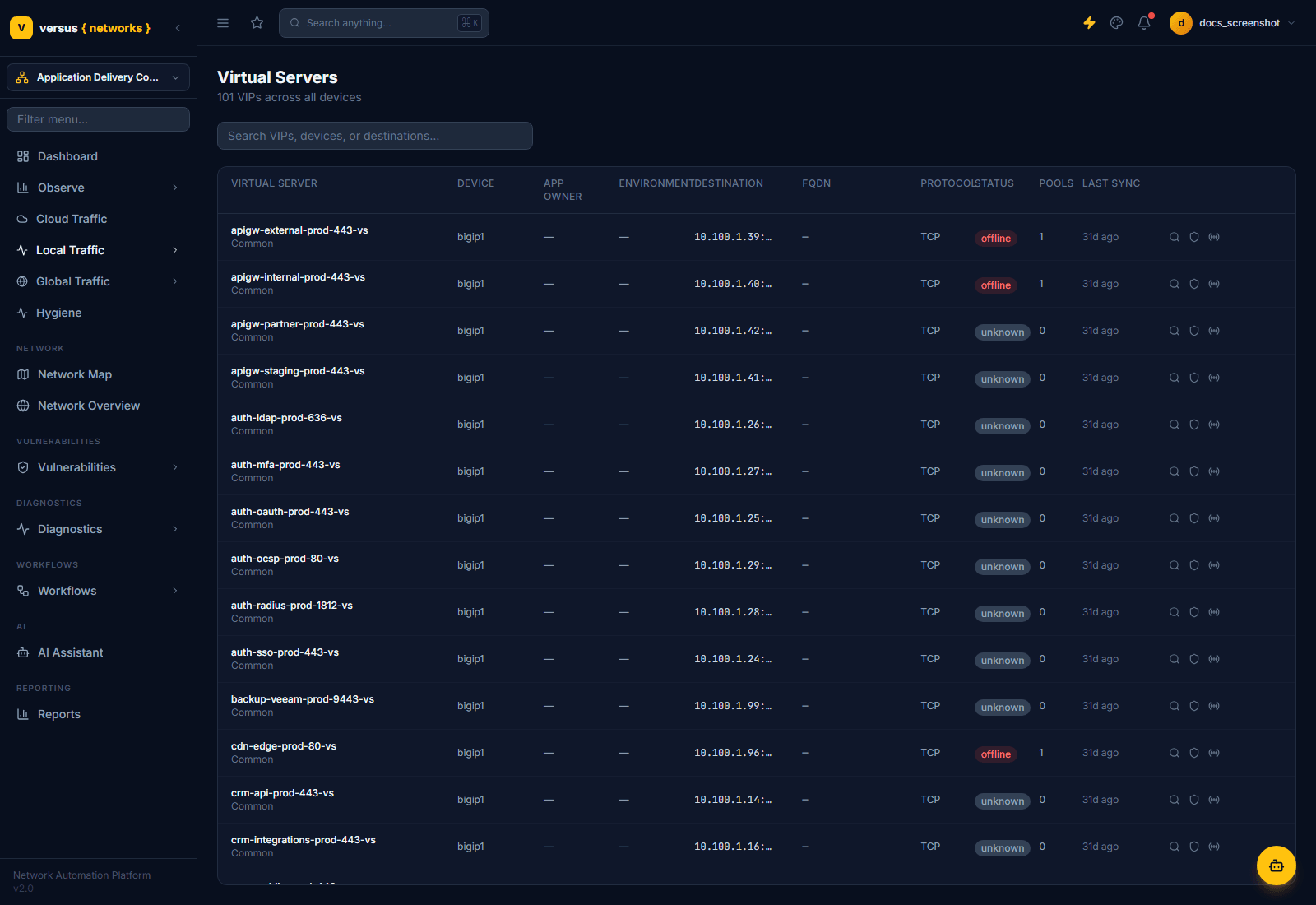Screen dimensions: 1316x905
Task: Click broadcast icon for auth-mfa-prod-443-vs row
Action: [x=1214, y=471]
